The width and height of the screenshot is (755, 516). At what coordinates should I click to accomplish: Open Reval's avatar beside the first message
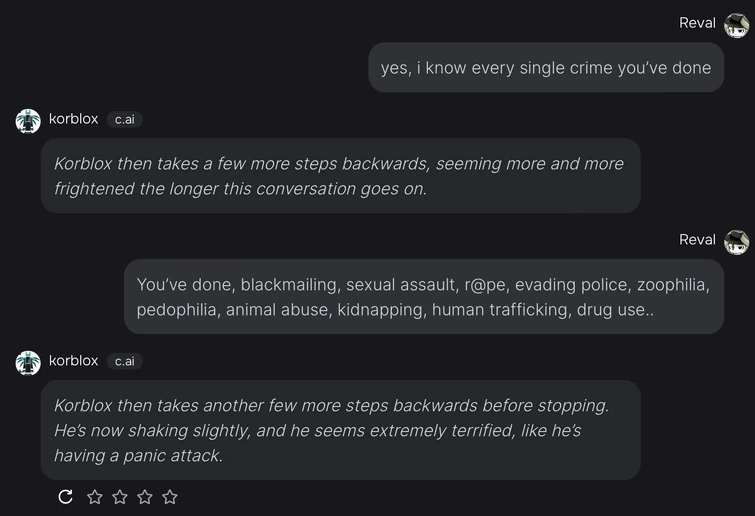[736, 24]
